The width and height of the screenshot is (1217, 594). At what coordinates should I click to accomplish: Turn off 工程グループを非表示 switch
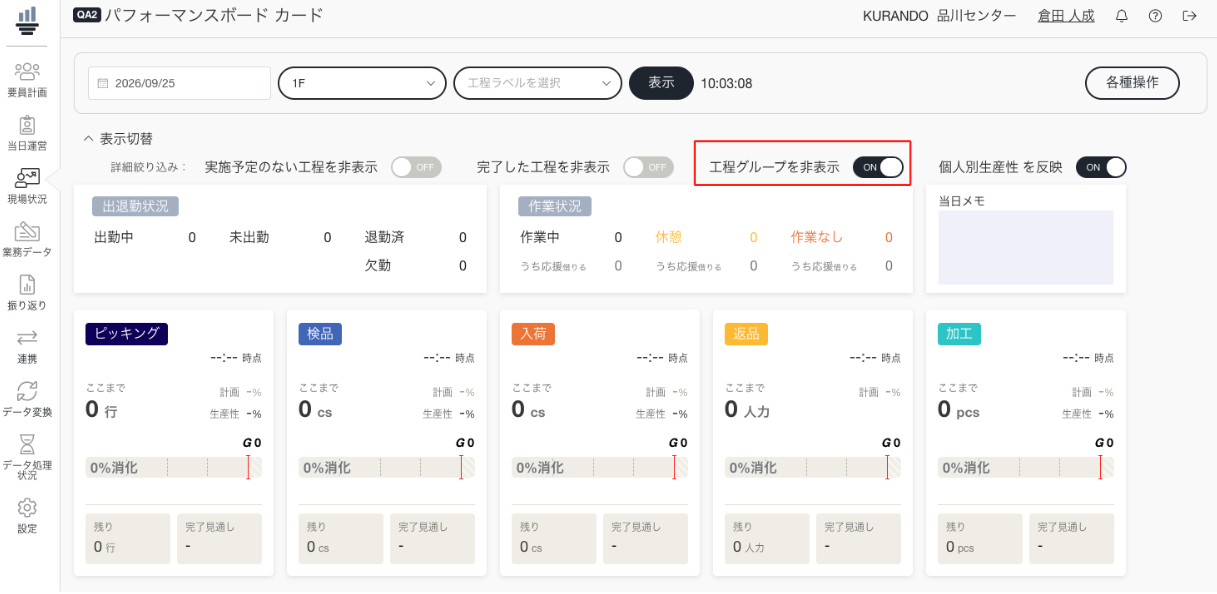click(878, 167)
